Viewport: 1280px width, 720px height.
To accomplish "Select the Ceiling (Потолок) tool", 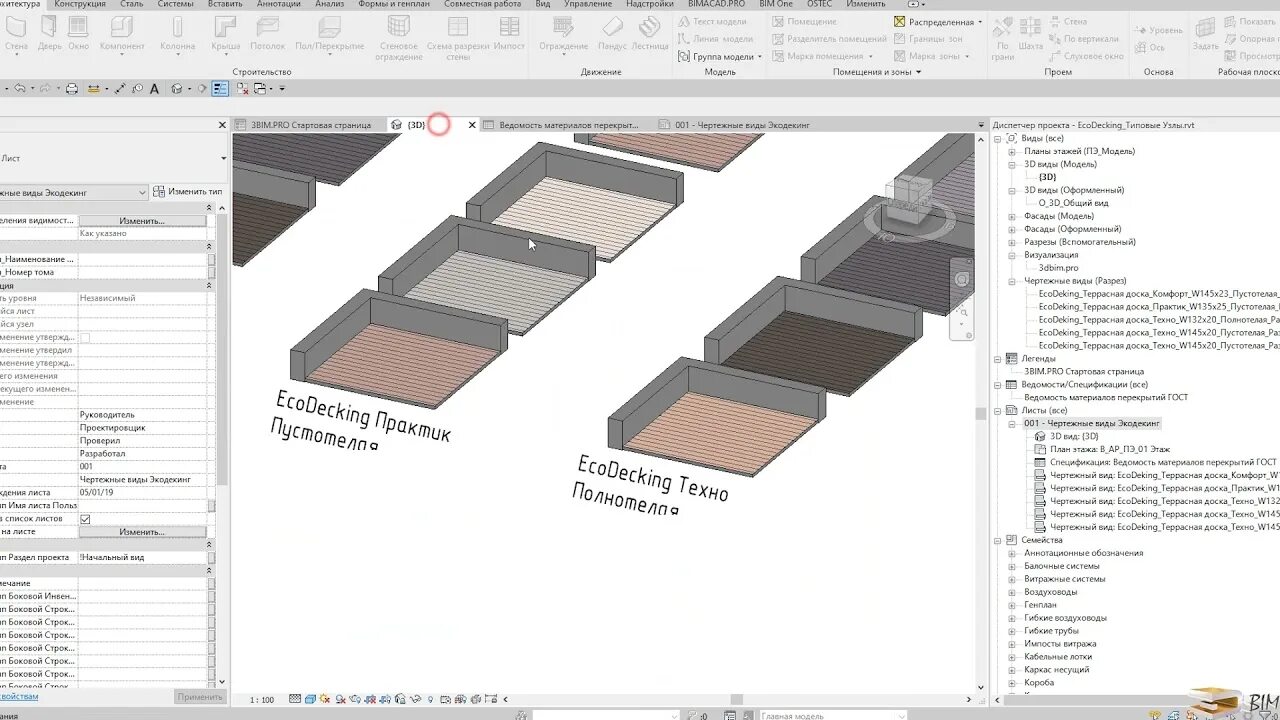I will 268,33.
